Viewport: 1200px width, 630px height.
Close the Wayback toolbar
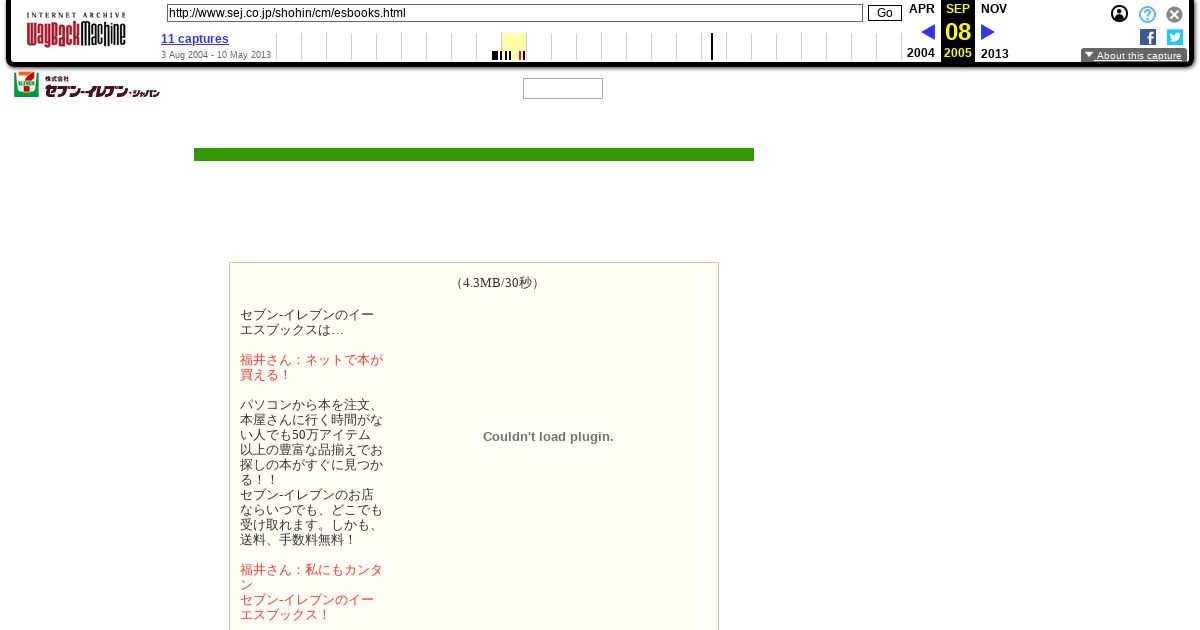pos(1175,14)
